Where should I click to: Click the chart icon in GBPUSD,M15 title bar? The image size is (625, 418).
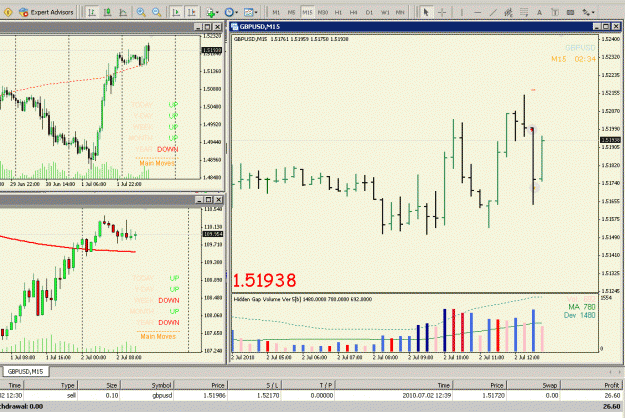point(234,26)
